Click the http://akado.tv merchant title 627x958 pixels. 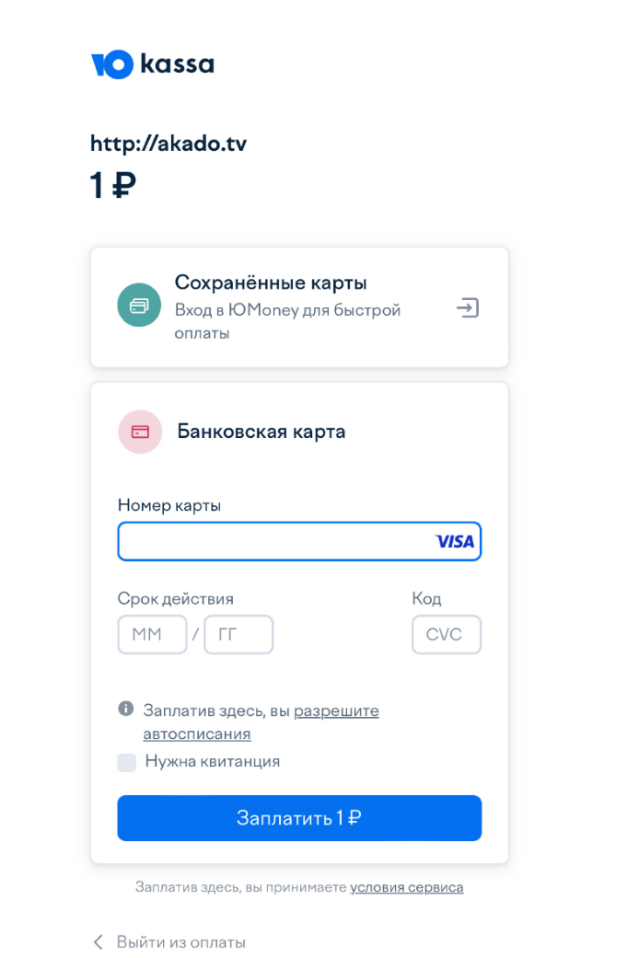[x=169, y=144]
